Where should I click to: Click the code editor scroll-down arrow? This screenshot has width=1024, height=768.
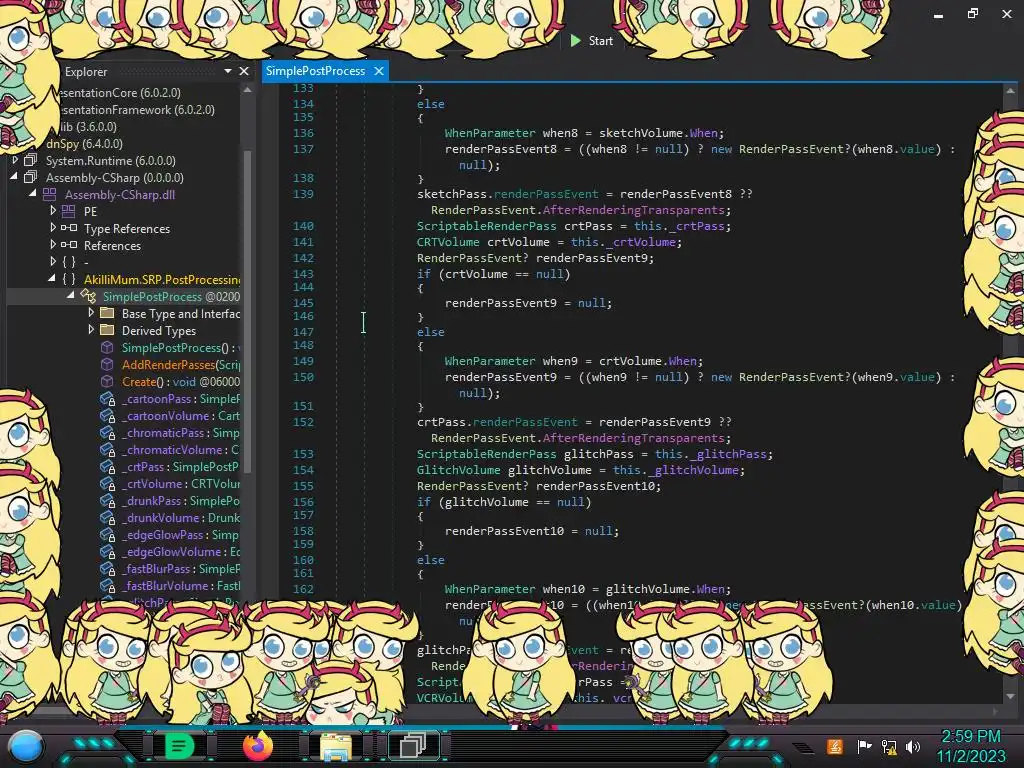pos(1010,696)
